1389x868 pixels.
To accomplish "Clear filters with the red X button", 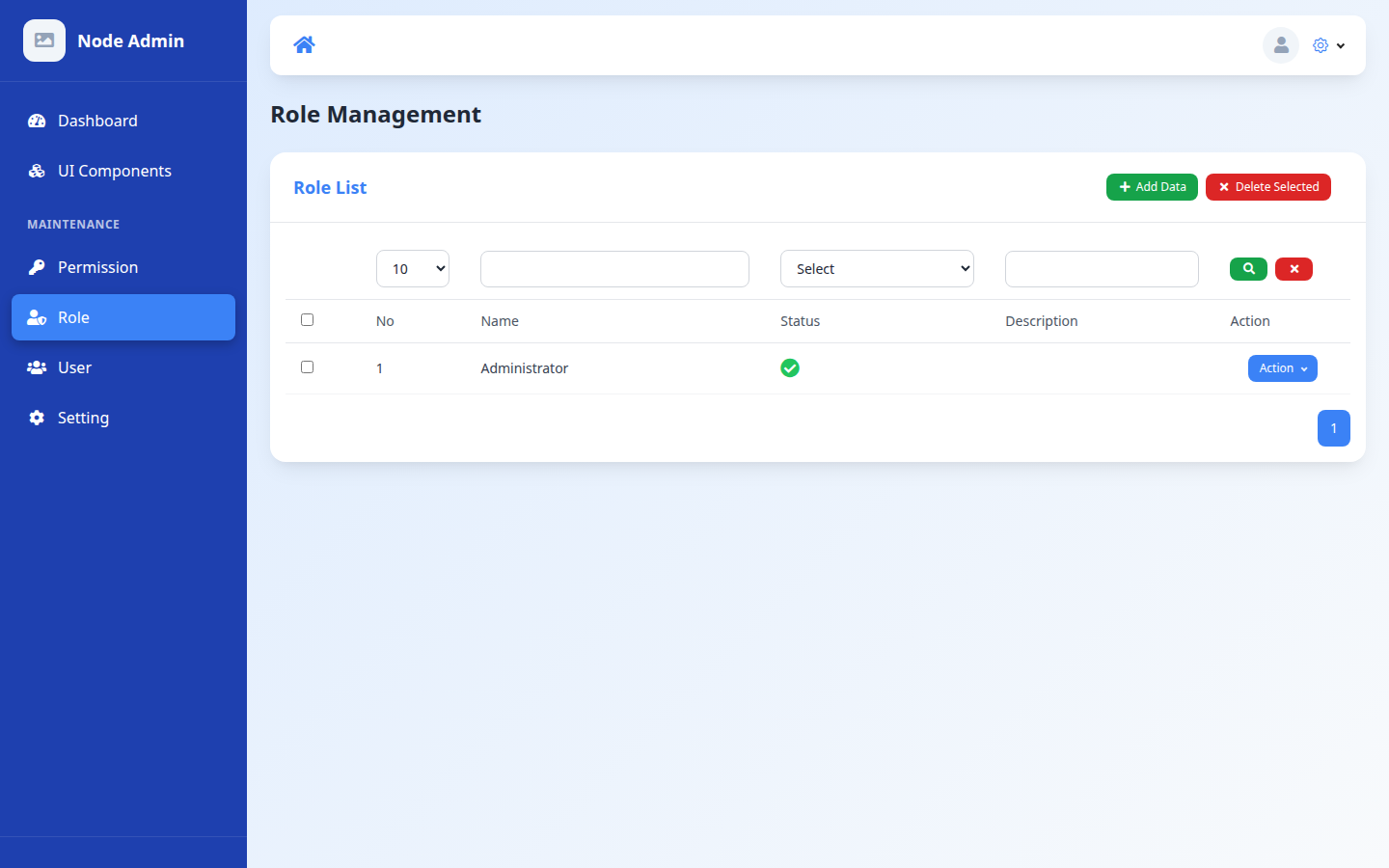I will coord(1294,269).
